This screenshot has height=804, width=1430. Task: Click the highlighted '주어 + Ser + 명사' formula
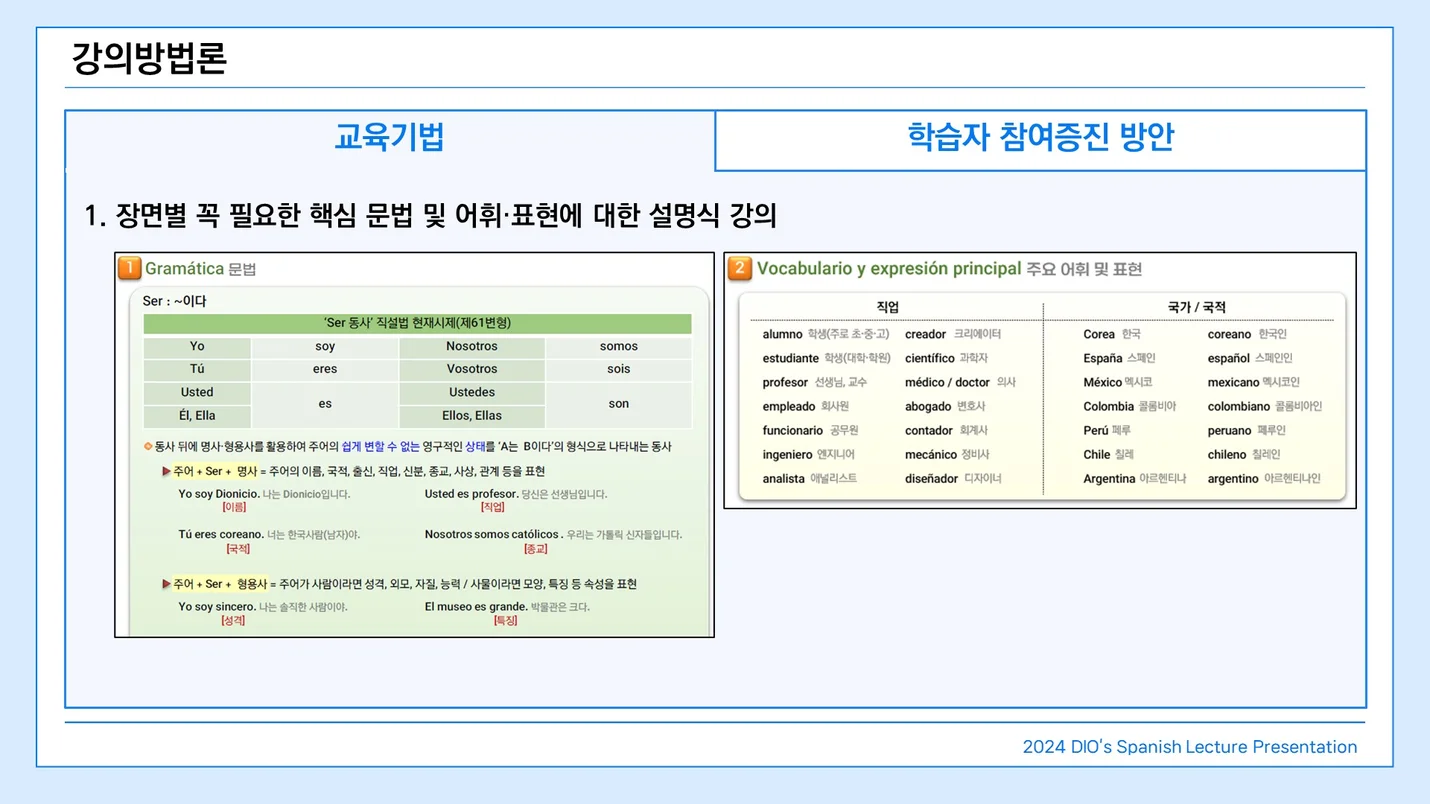pos(215,471)
